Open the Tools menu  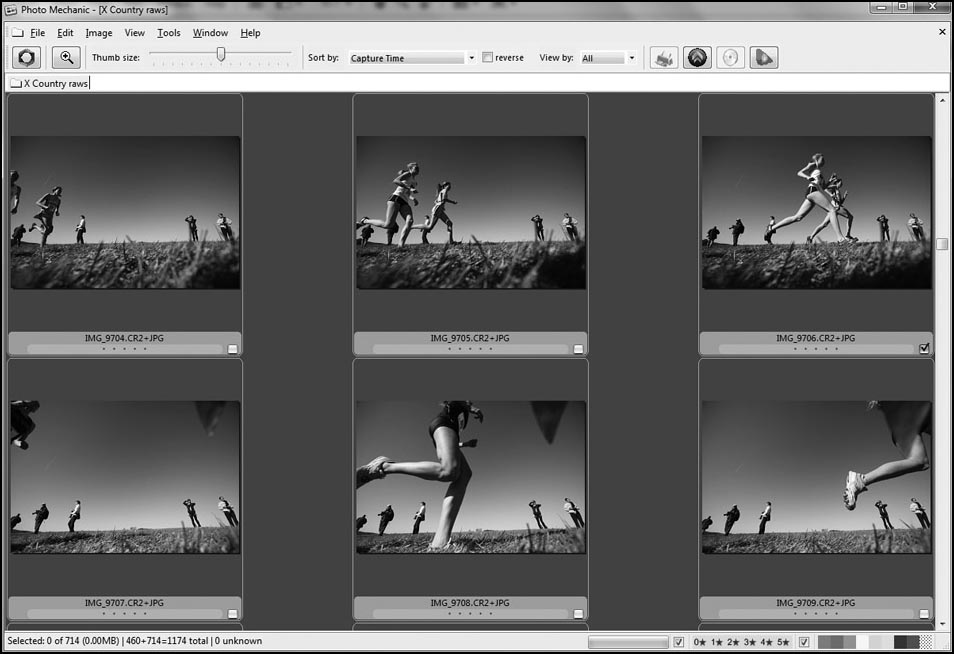[x=169, y=33]
